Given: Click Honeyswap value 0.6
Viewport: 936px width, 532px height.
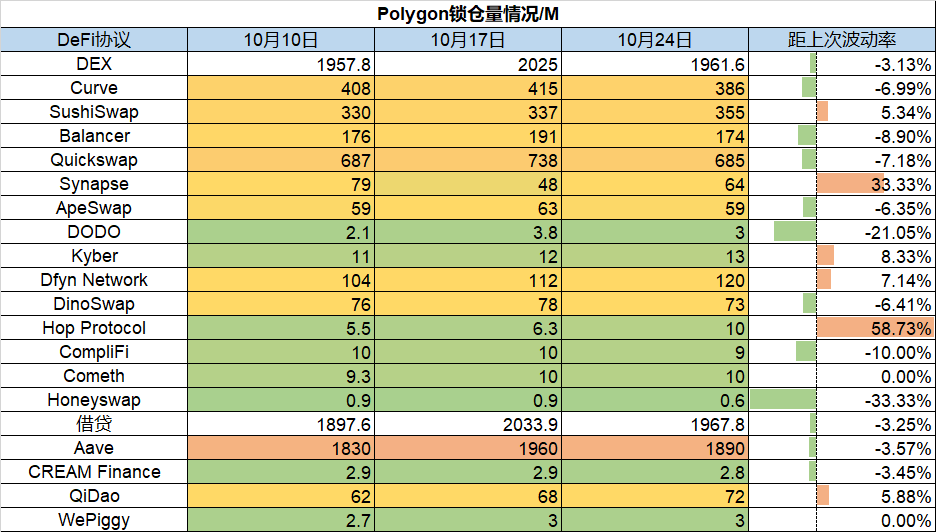Looking at the screenshot, I should (x=655, y=399).
